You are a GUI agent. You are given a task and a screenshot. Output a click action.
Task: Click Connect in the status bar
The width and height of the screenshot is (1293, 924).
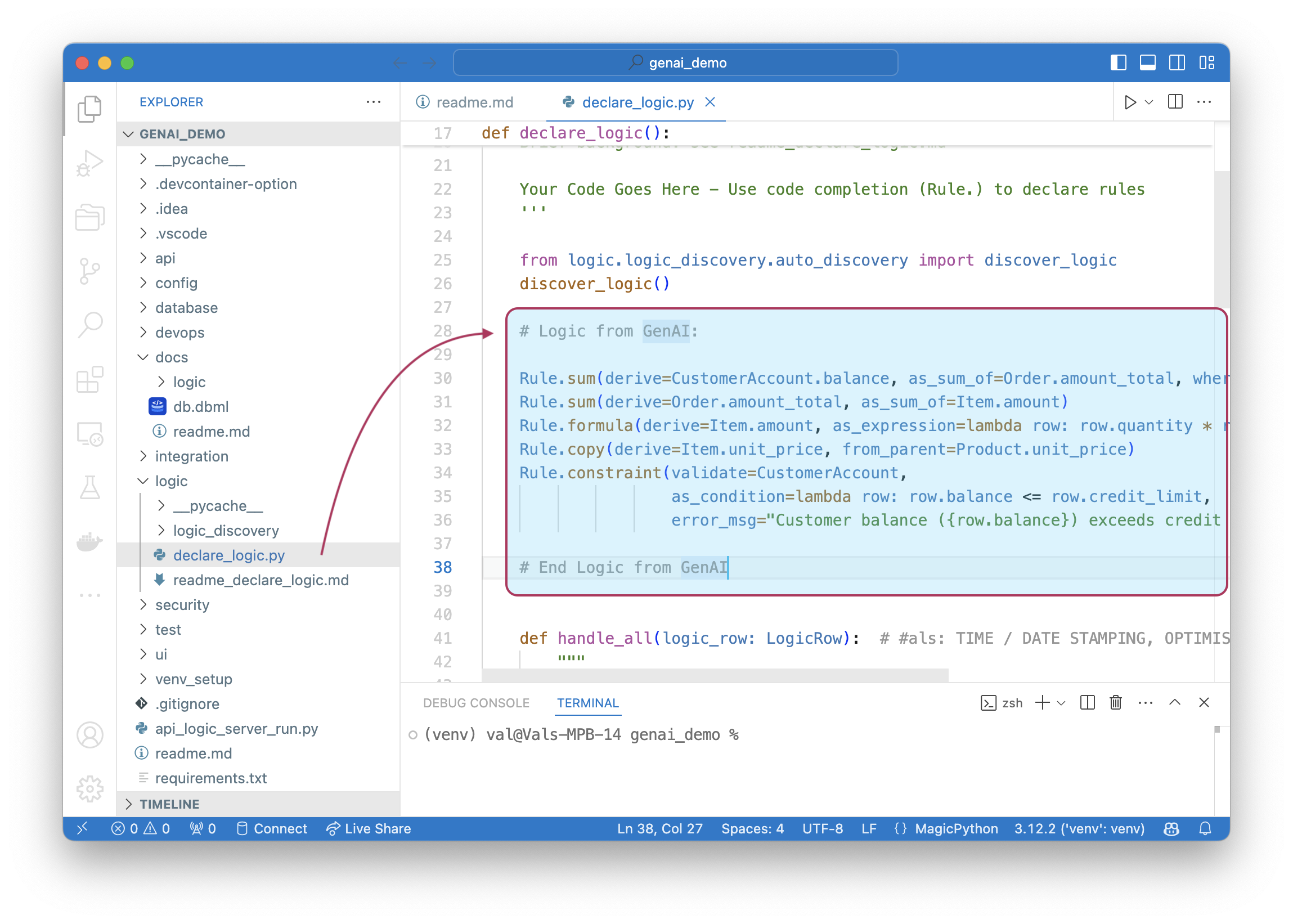(272, 829)
